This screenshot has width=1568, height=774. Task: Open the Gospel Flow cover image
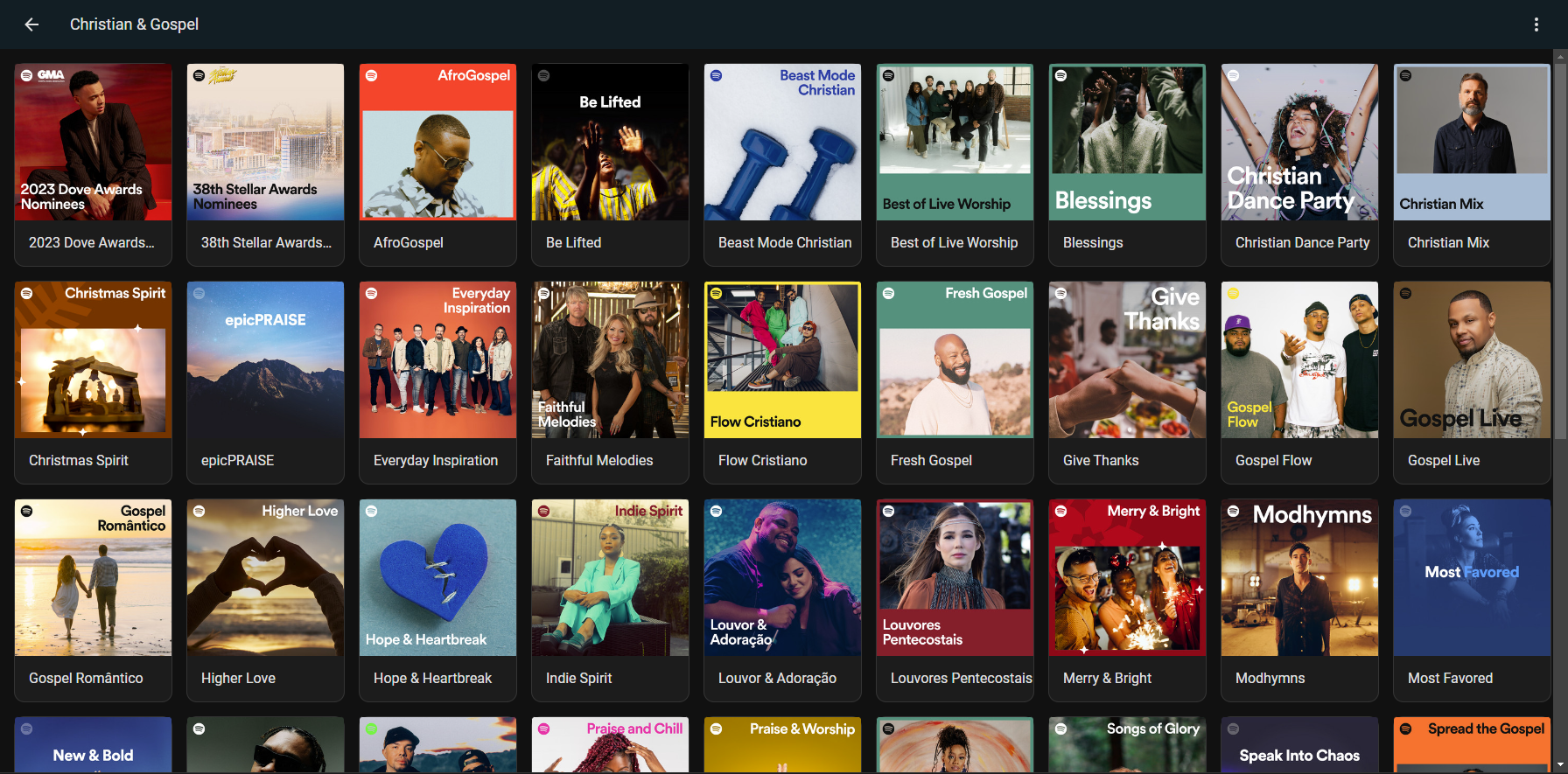[x=1299, y=359]
